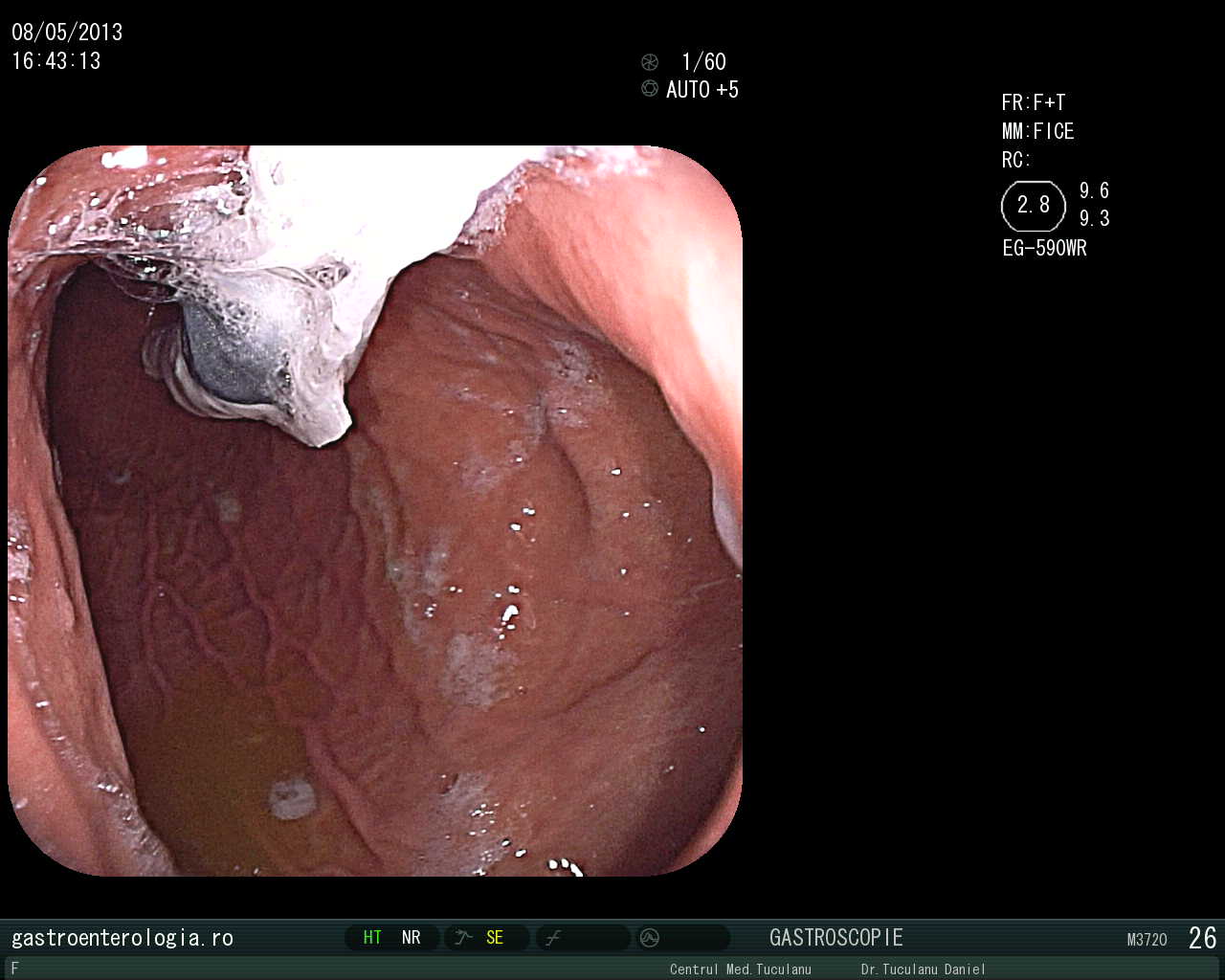Toggle the green HT indicator

[372, 938]
